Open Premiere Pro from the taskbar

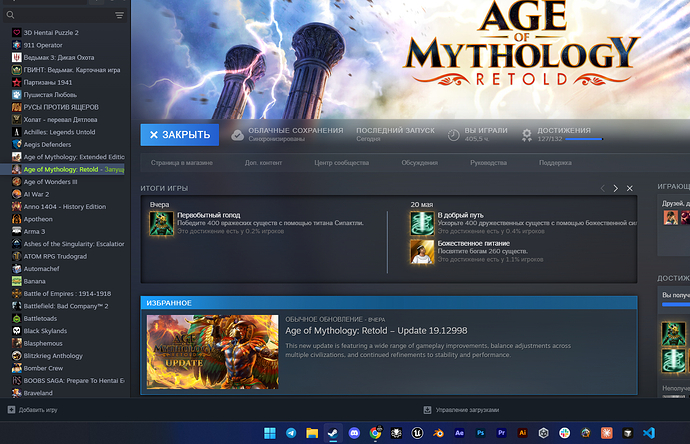501,433
